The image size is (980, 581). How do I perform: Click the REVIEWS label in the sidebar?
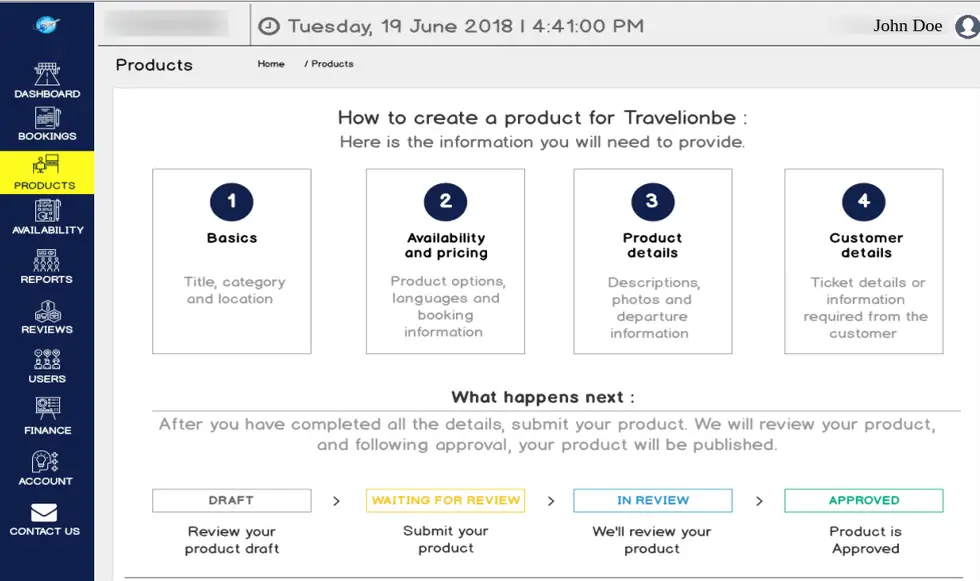point(47,329)
